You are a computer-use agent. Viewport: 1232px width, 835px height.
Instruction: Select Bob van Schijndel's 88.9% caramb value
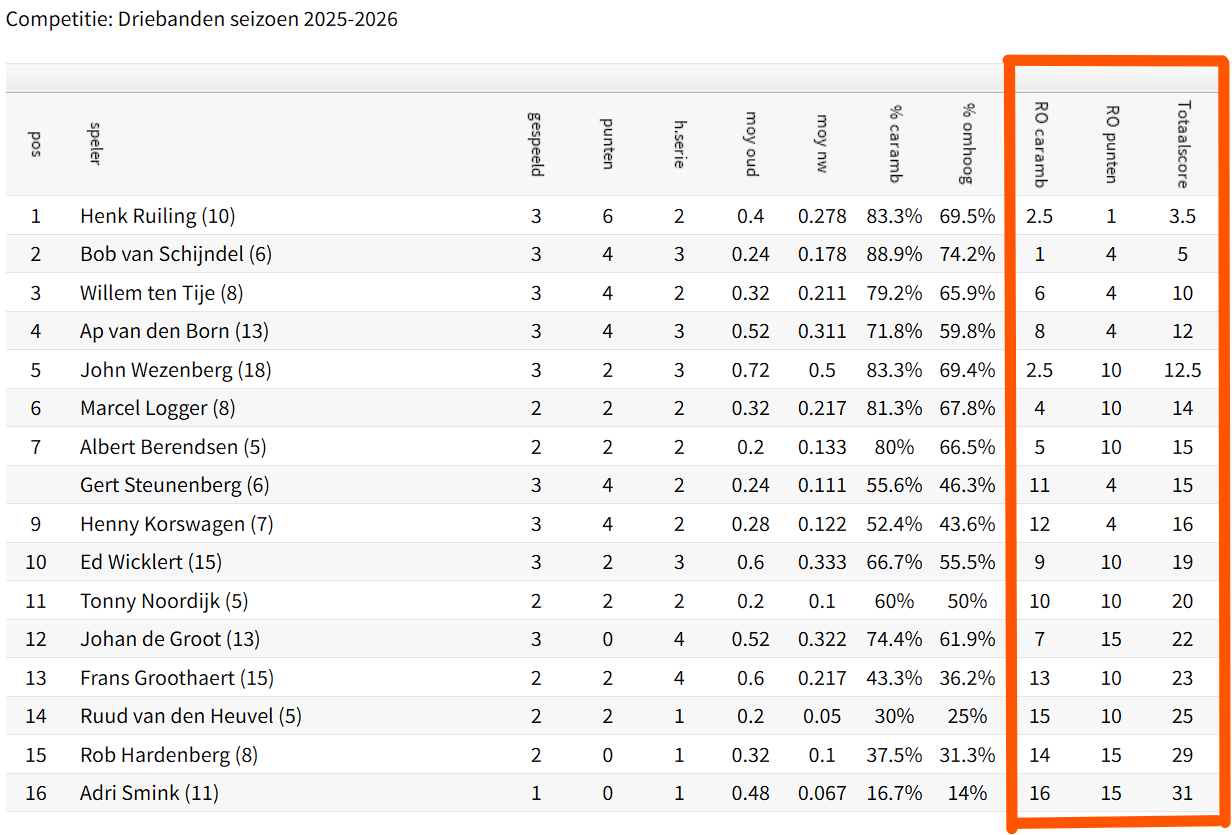(894, 254)
